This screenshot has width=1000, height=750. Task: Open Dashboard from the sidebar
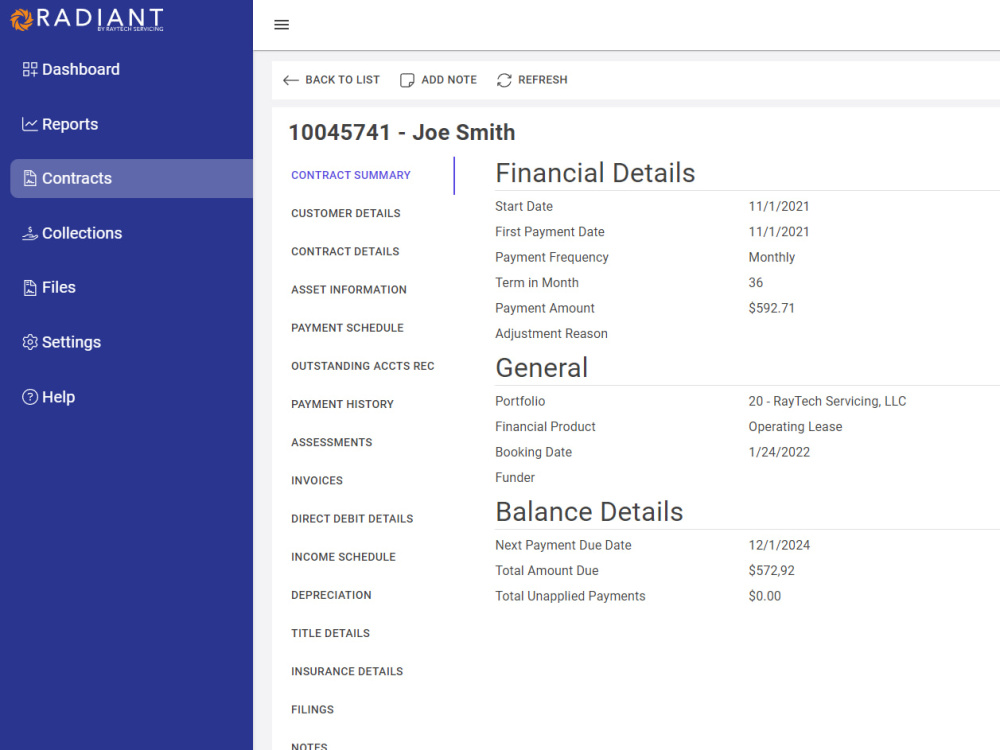point(81,70)
